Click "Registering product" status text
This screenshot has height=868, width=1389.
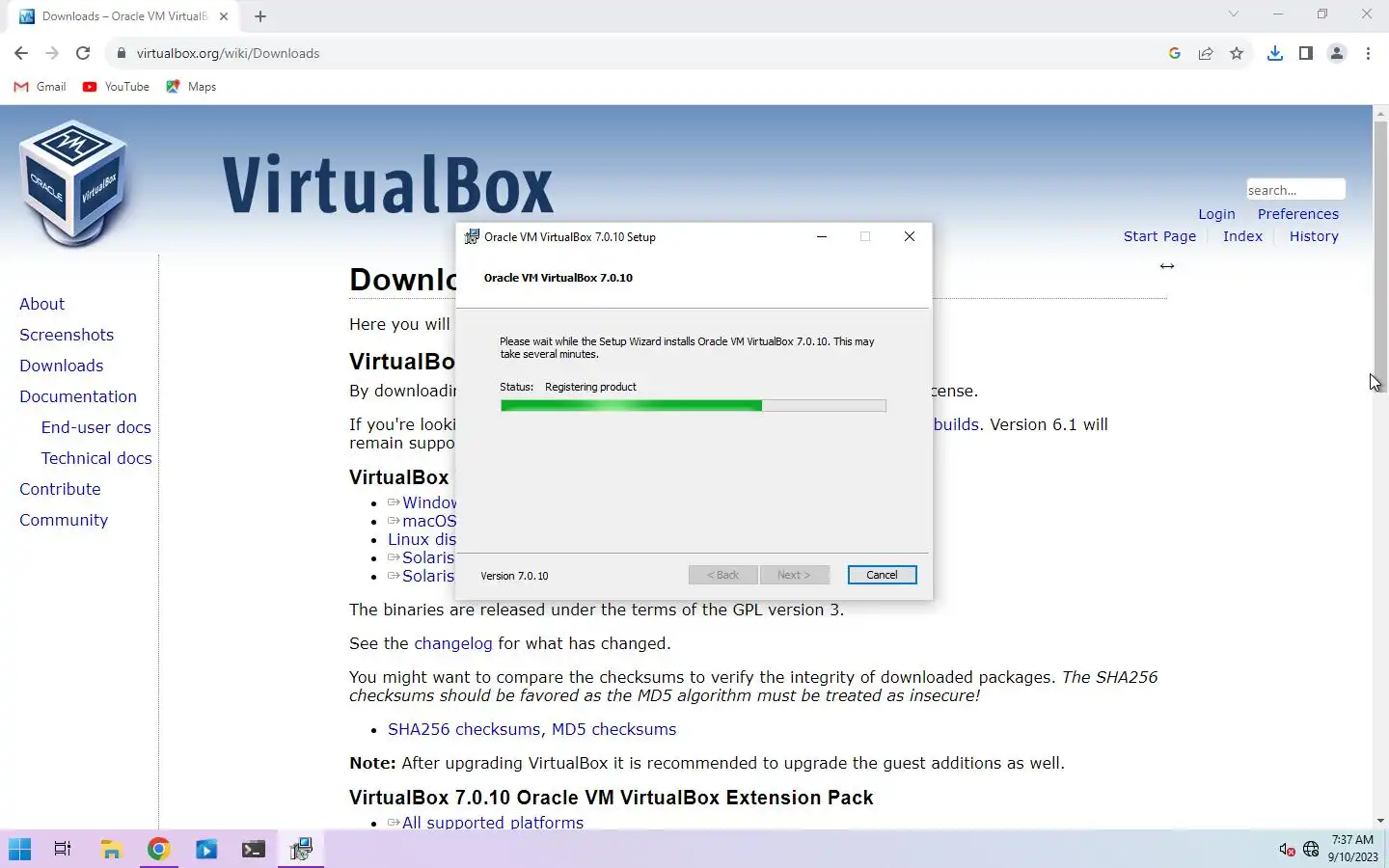pos(590,387)
